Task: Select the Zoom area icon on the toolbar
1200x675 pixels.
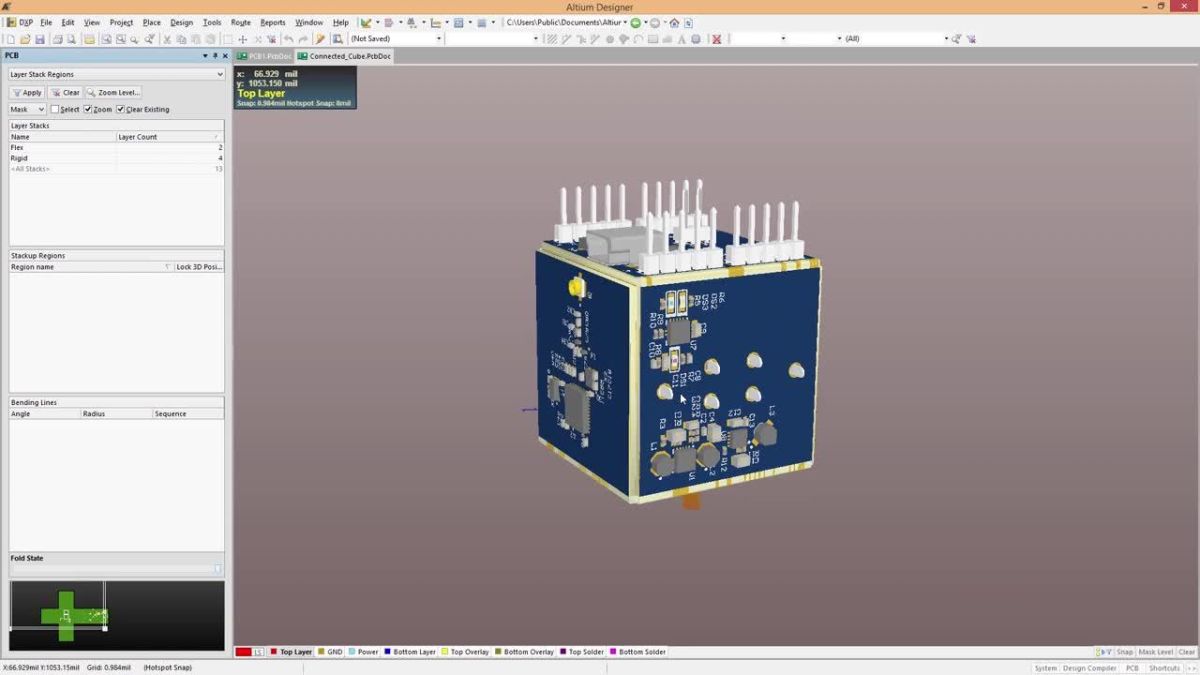Action: (119, 38)
